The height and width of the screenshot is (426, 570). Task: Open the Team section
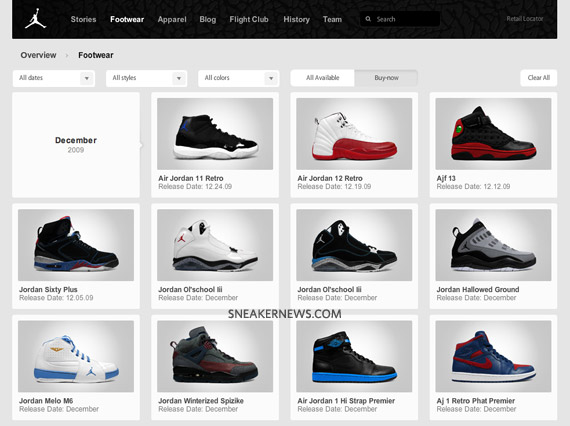[x=332, y=19]
